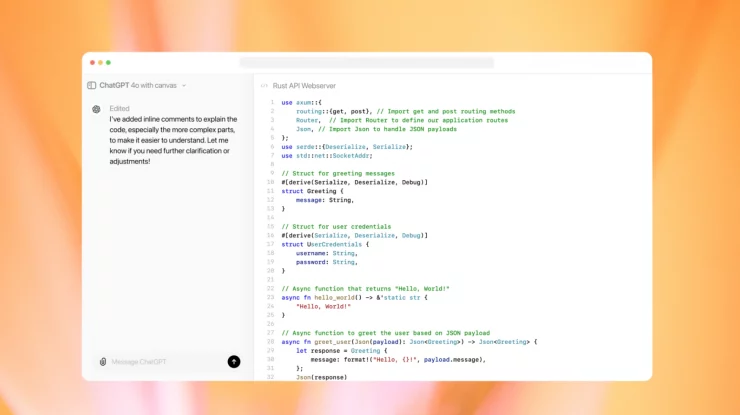Screen dimensions: 740x415
Task: Click the 'Json(response)' line
Action: [x=321, y=377]
